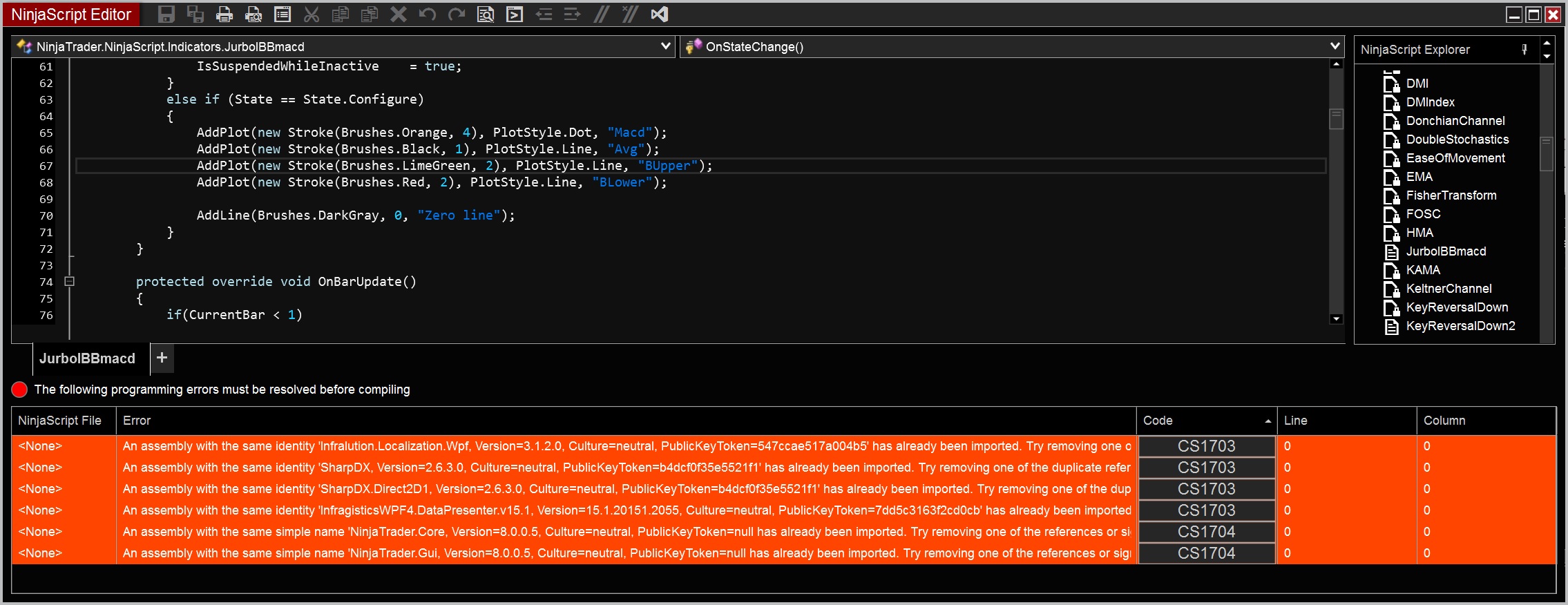Select DMI in NinjaScript Explorer
Image resolution: width=1568 pixels, height=605 pixels.
click(x=1417, y=84)
